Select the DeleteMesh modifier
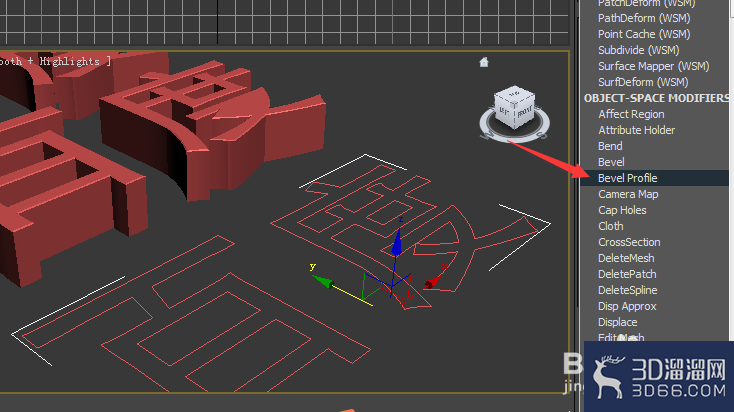 [626, 258]
